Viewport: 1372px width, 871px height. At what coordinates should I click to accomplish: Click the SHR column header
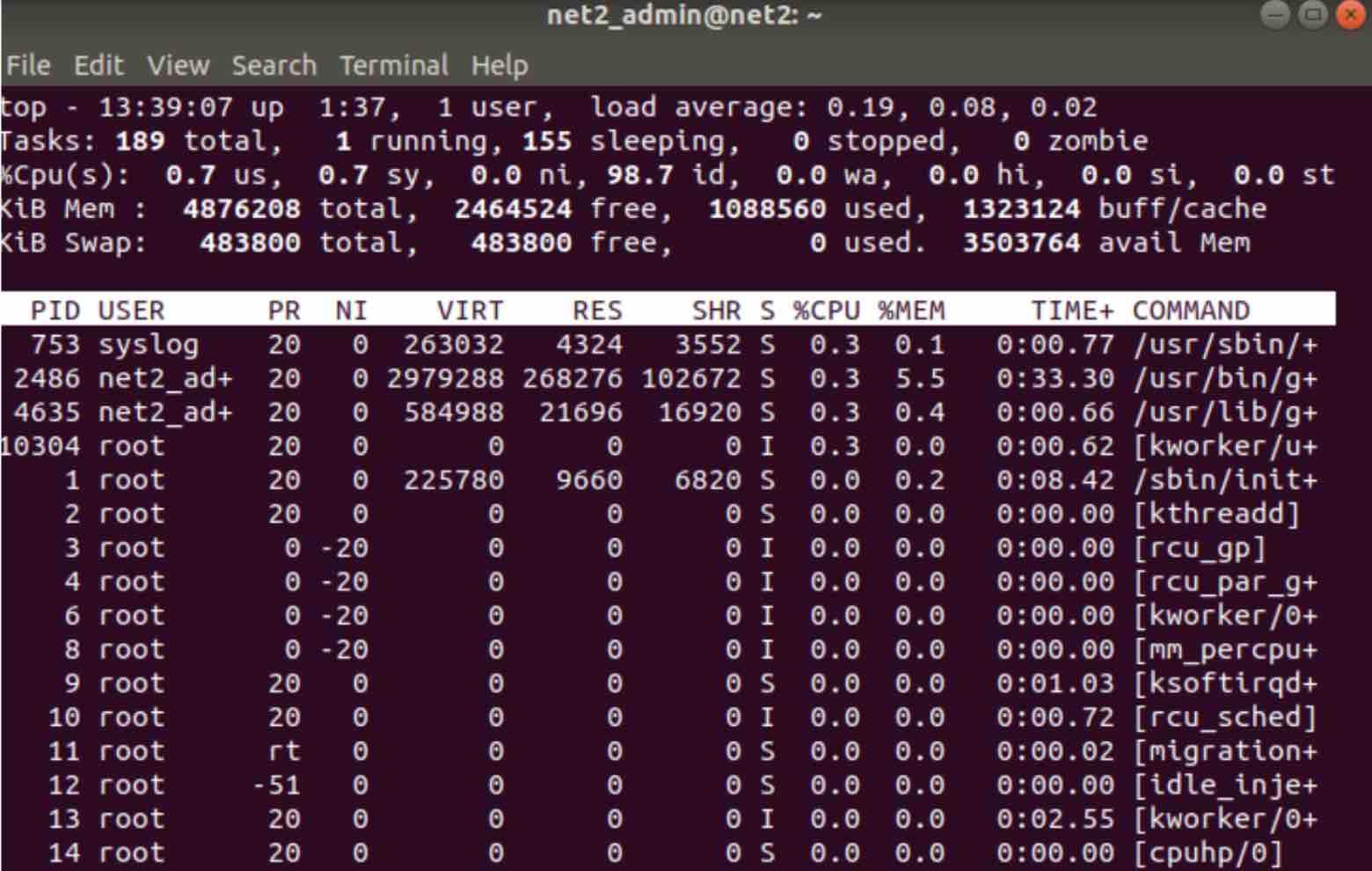[x=716, y=311]
